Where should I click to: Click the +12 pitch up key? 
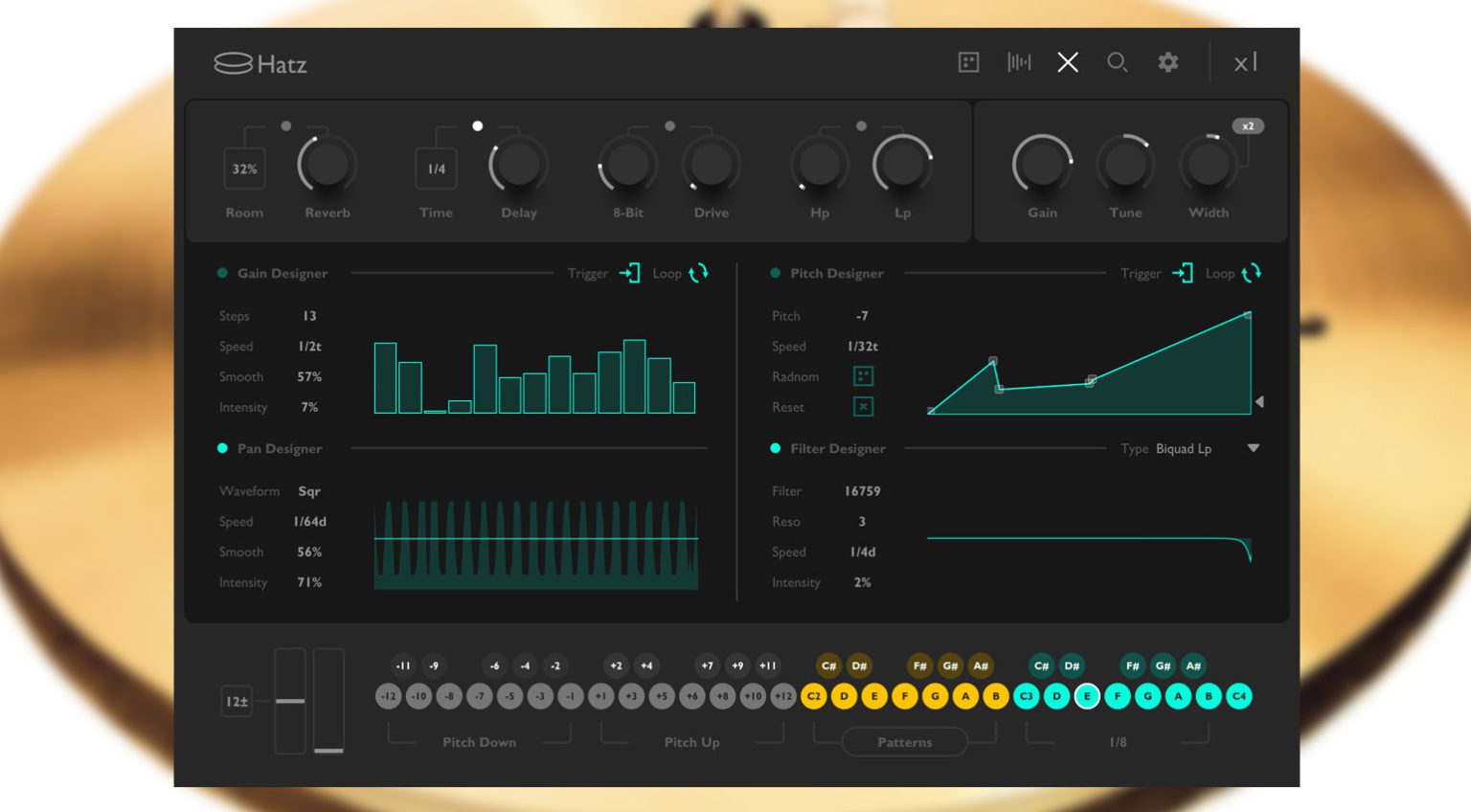pyautogui.click(x=783, y=696)
